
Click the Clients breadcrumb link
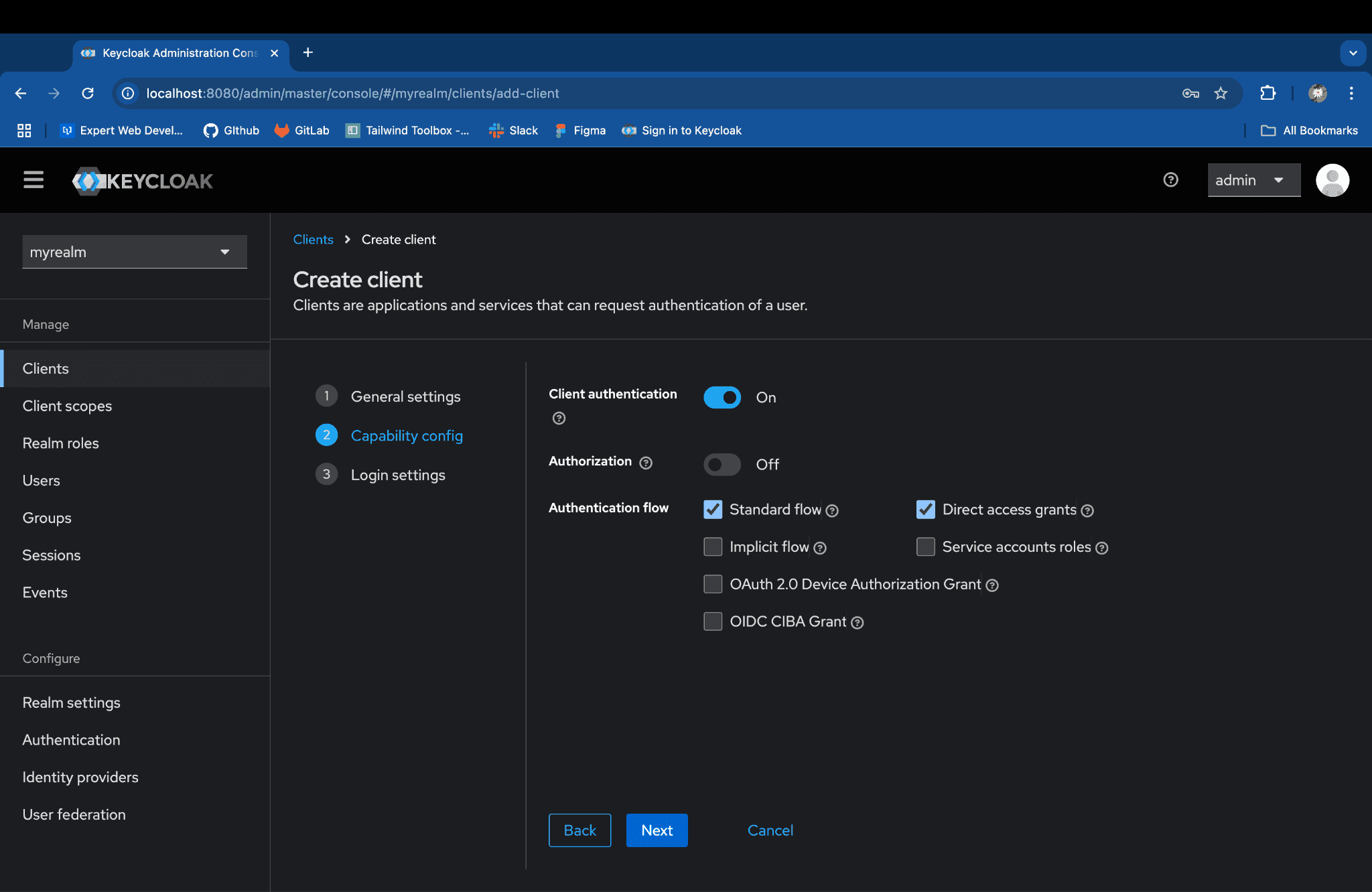point(313,240)
